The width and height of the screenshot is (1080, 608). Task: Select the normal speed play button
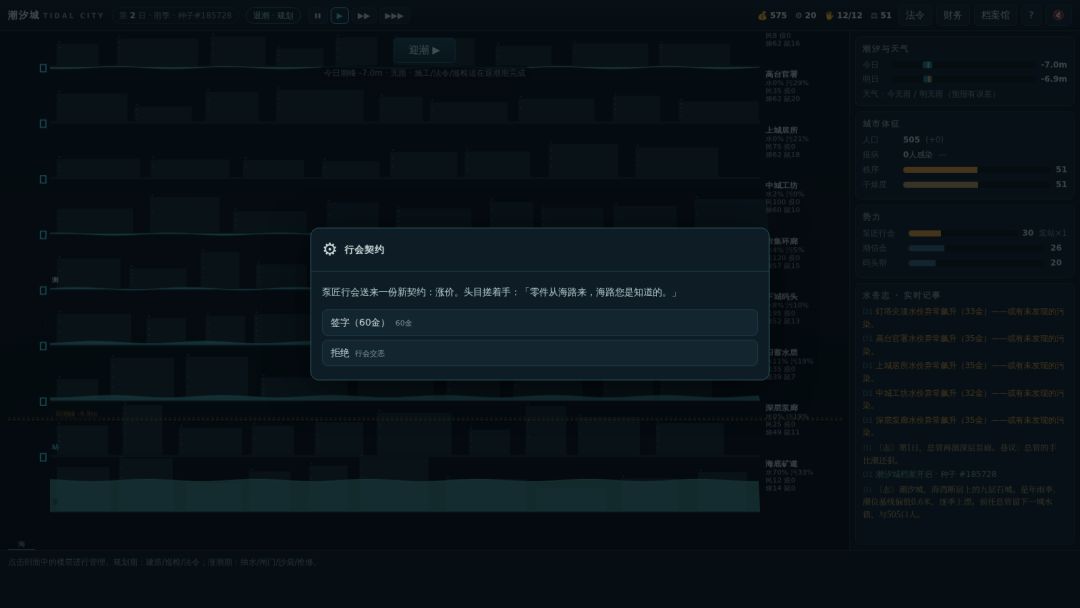coord(340,16)
